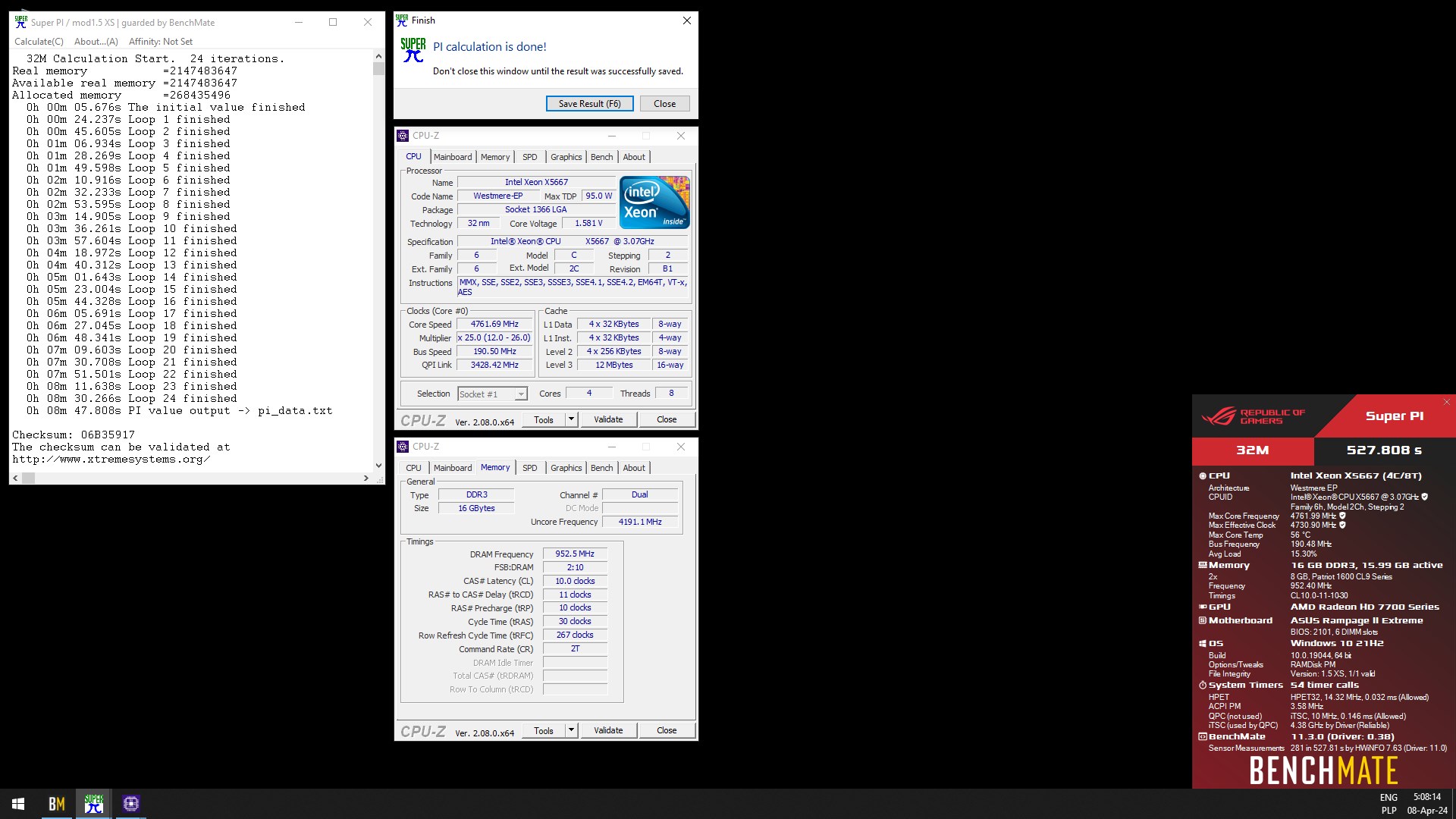Image resolution: width=1456 pixels, height=819 pixels.
Task: Click the Multiplier x 25.0 field
Action: [x=494, y=337]
